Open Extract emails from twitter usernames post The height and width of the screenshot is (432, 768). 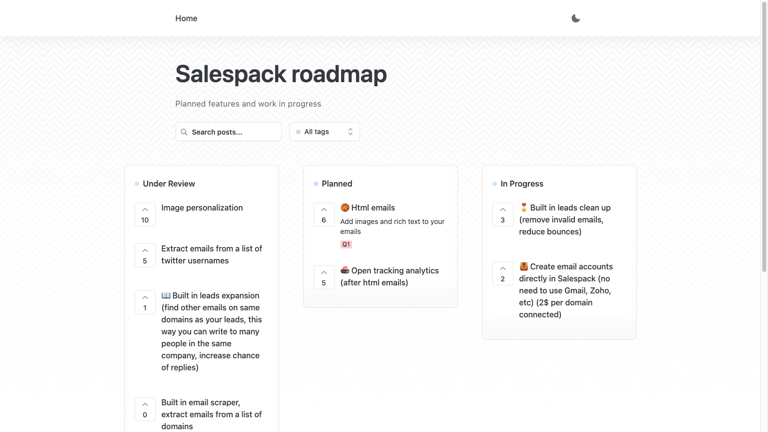212,255
